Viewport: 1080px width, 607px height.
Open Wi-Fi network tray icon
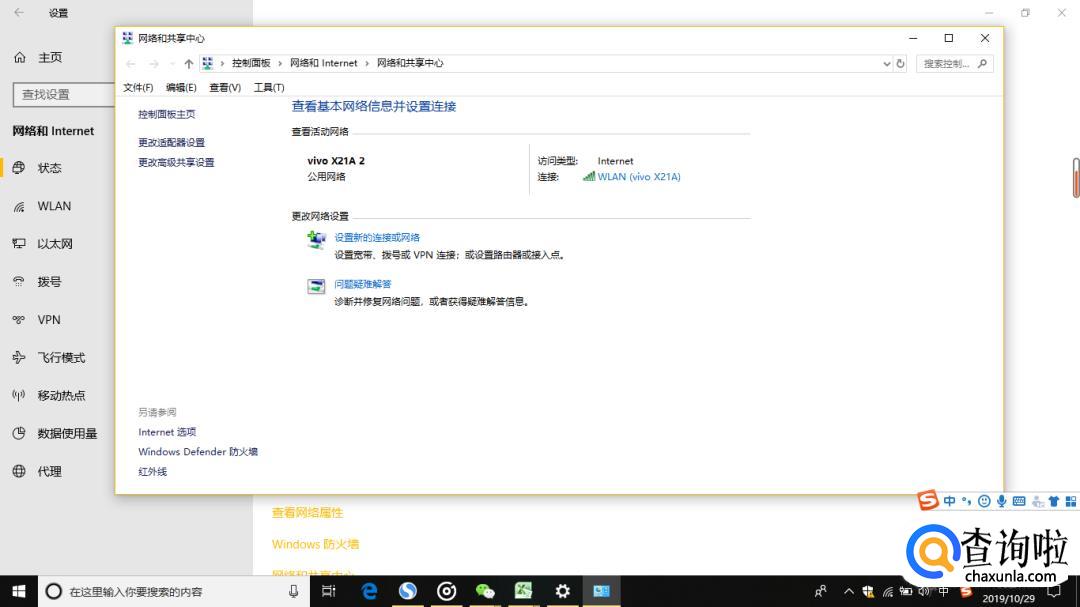[x=888, y=591]
